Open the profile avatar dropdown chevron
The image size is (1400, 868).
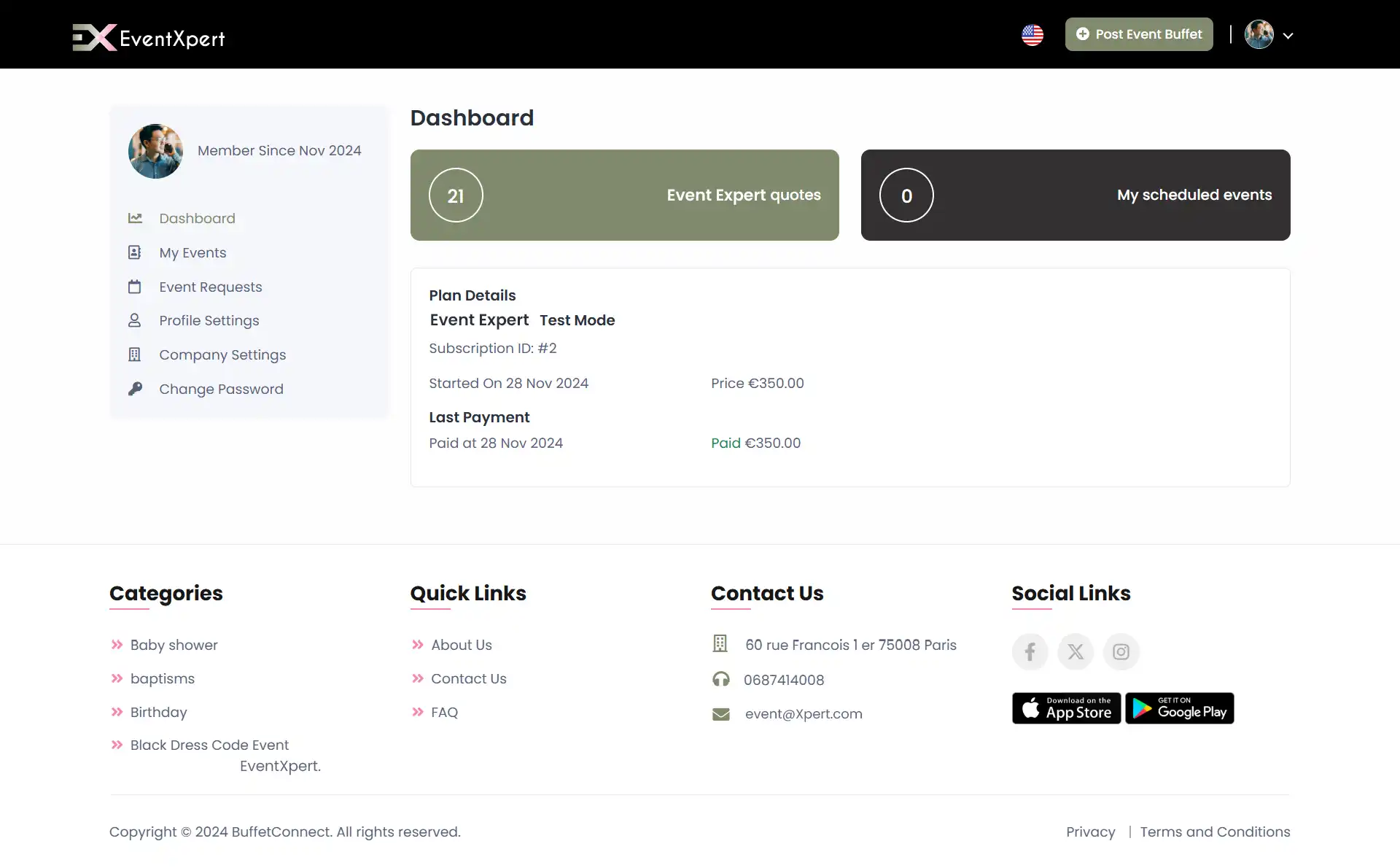coord(1289,34)
